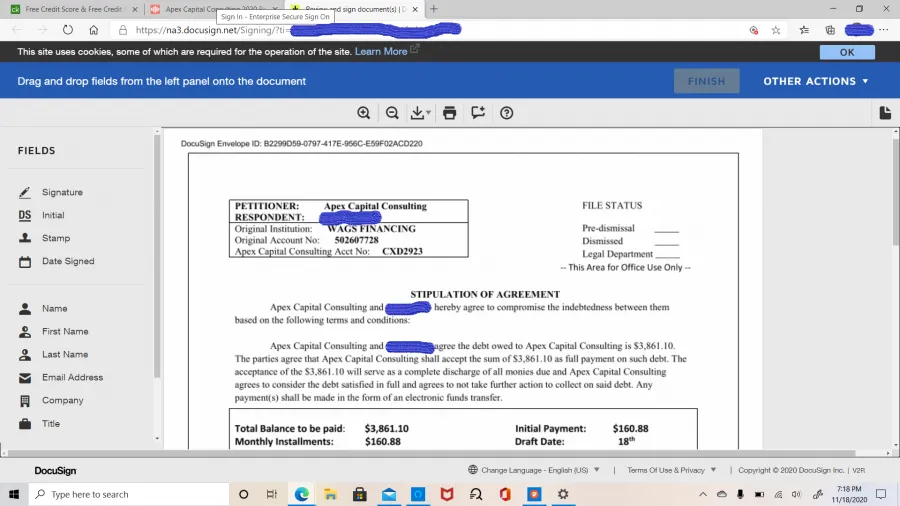900x506 pixels.
Task: Close the Free Credit Score tab
Action: (x=135, y=9)
